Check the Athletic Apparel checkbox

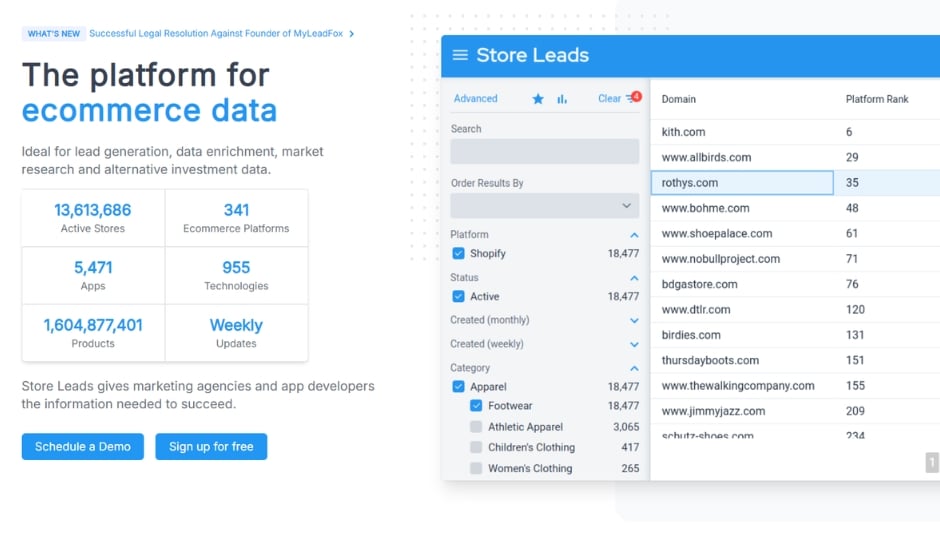point(476,427)
